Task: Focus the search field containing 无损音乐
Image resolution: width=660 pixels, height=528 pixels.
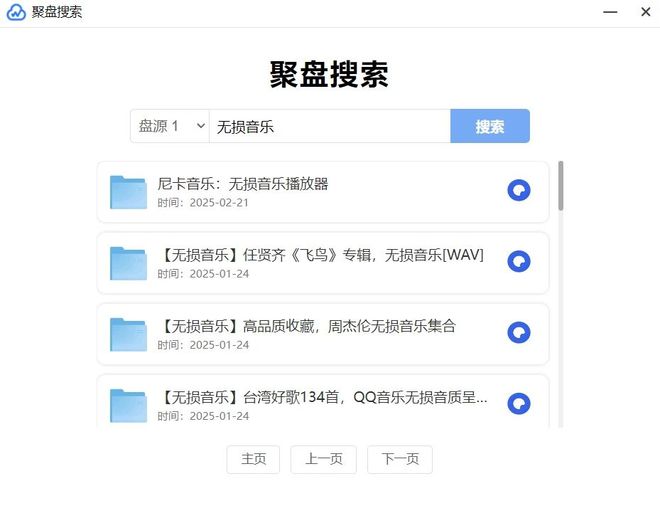Action: pos(330,126)
